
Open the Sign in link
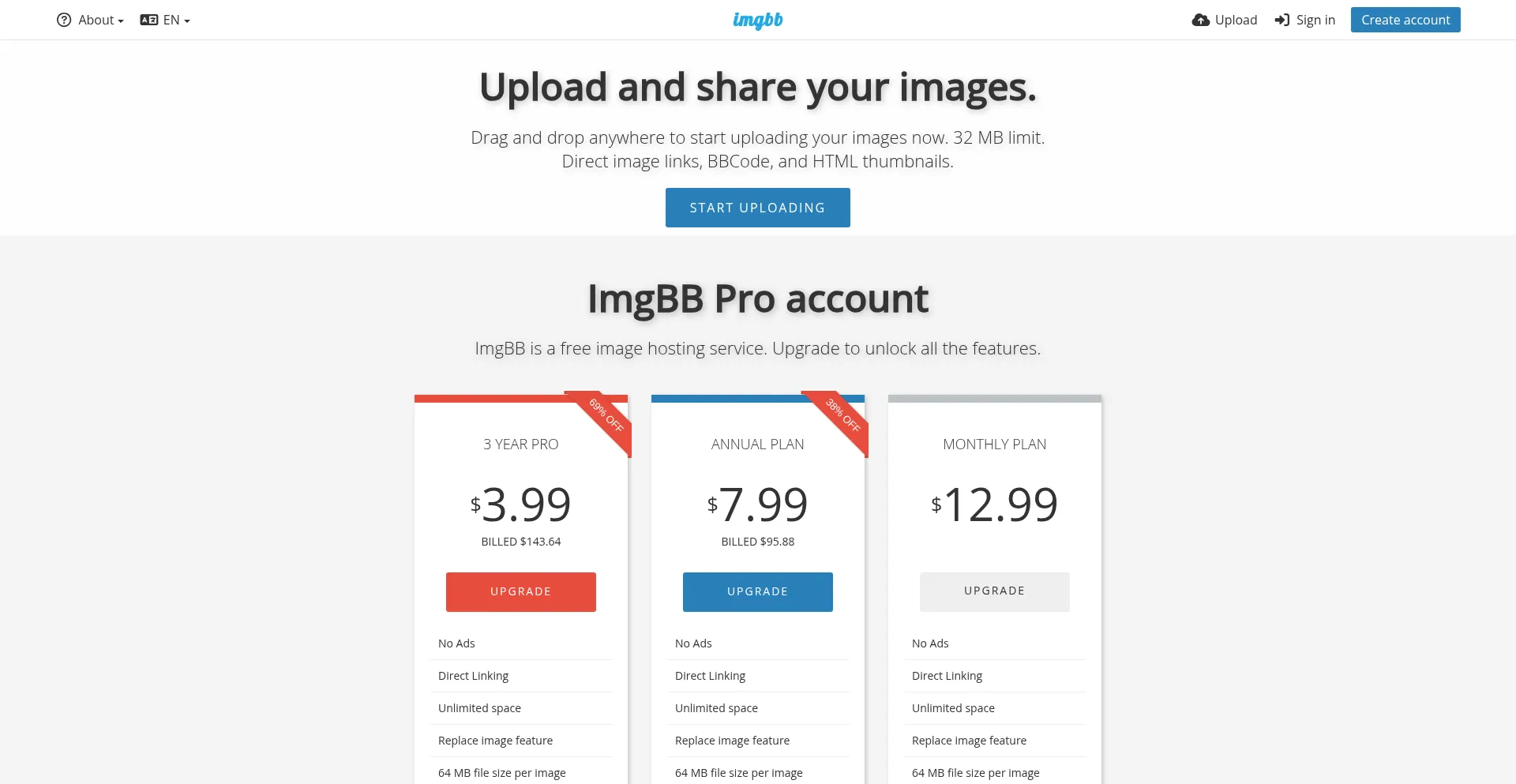pyautogui.click(x=1305, y=20)
